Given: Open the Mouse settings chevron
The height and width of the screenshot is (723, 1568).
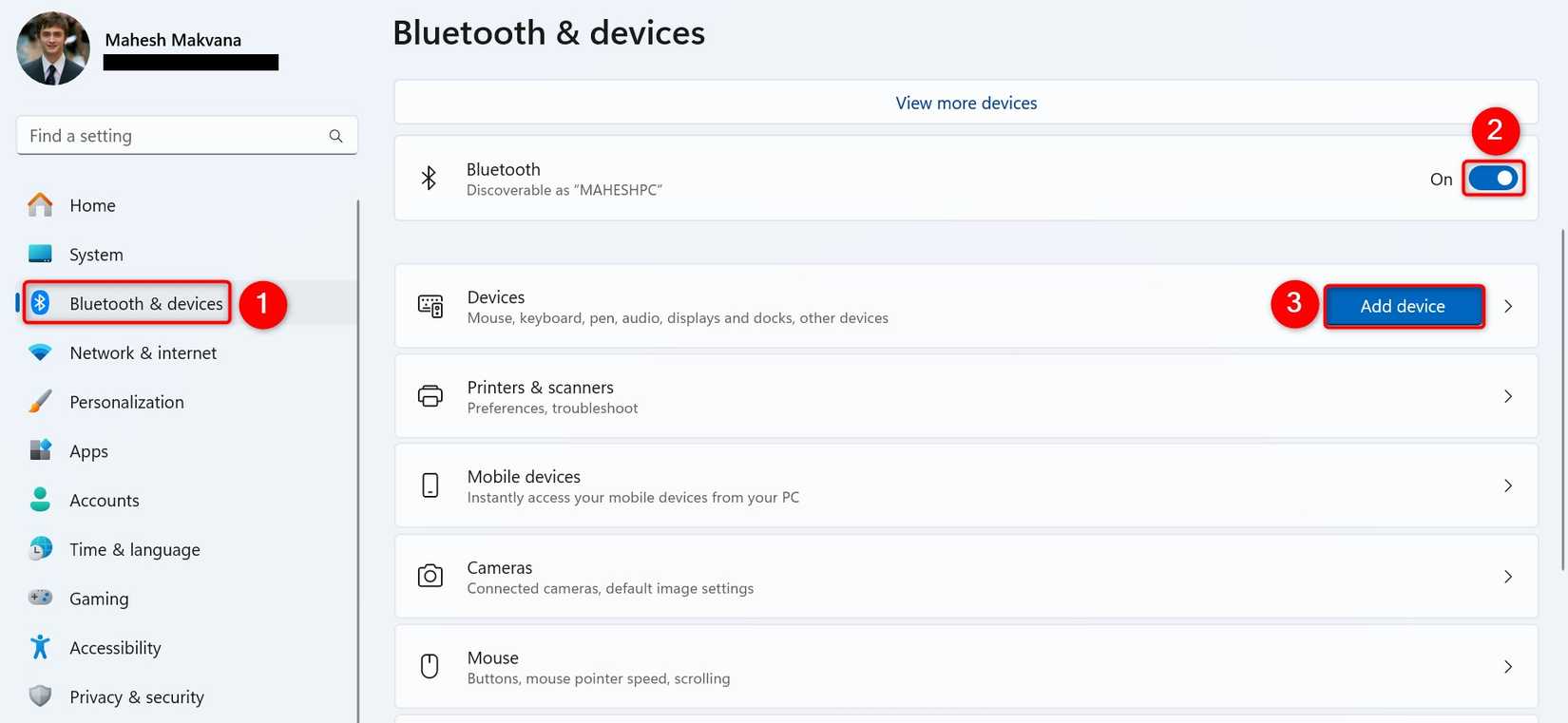Looking at the screenshot, I should (x=1508, y=667).
